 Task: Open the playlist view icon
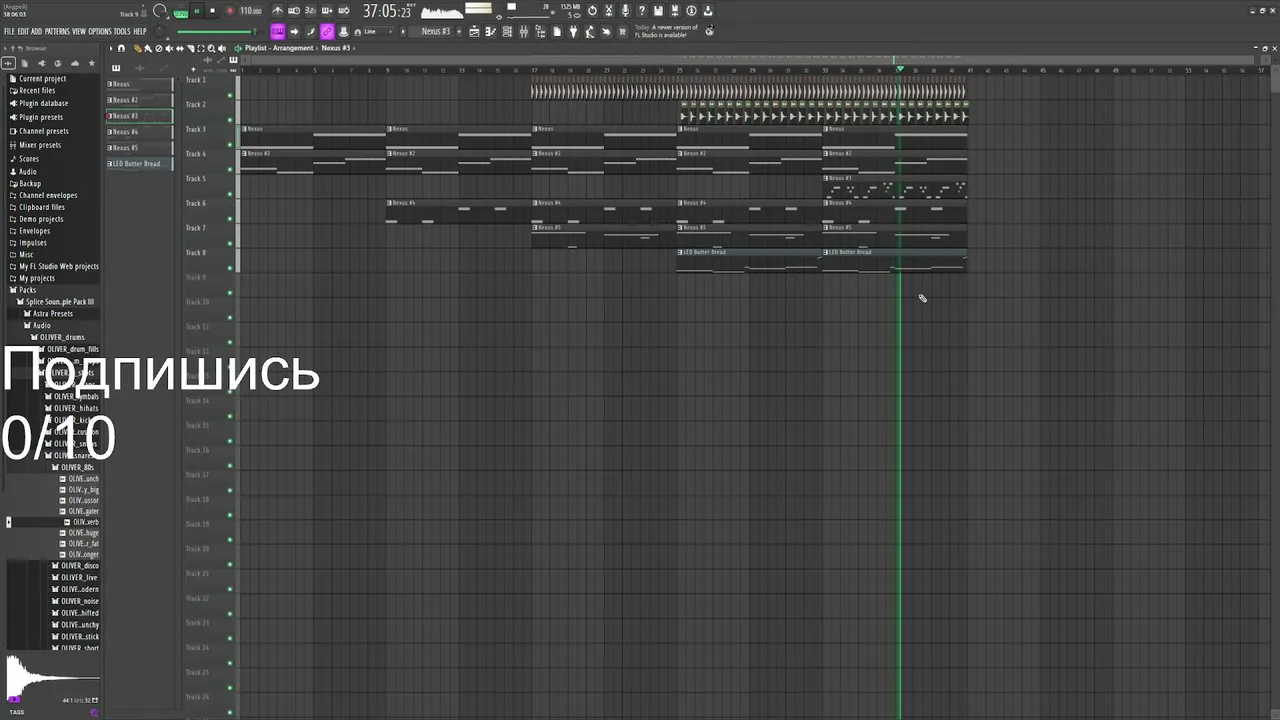[474, 31]
